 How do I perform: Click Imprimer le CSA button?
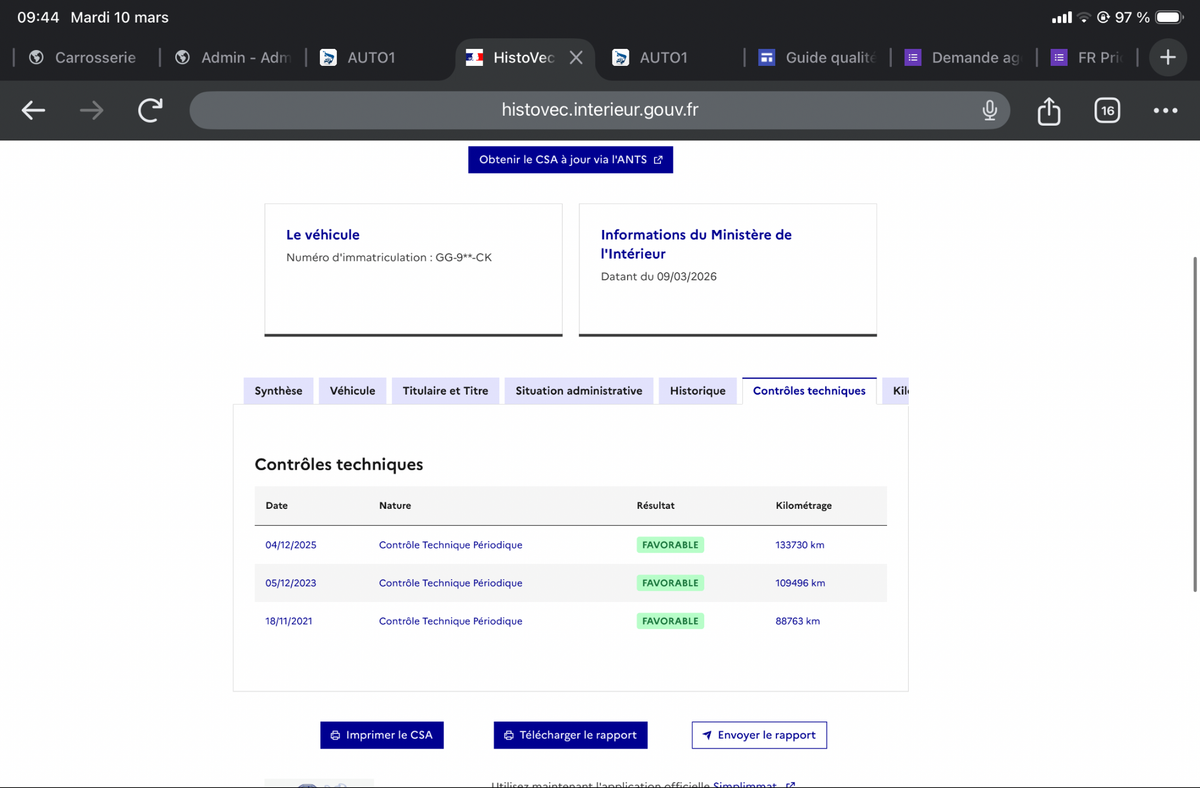381,735
